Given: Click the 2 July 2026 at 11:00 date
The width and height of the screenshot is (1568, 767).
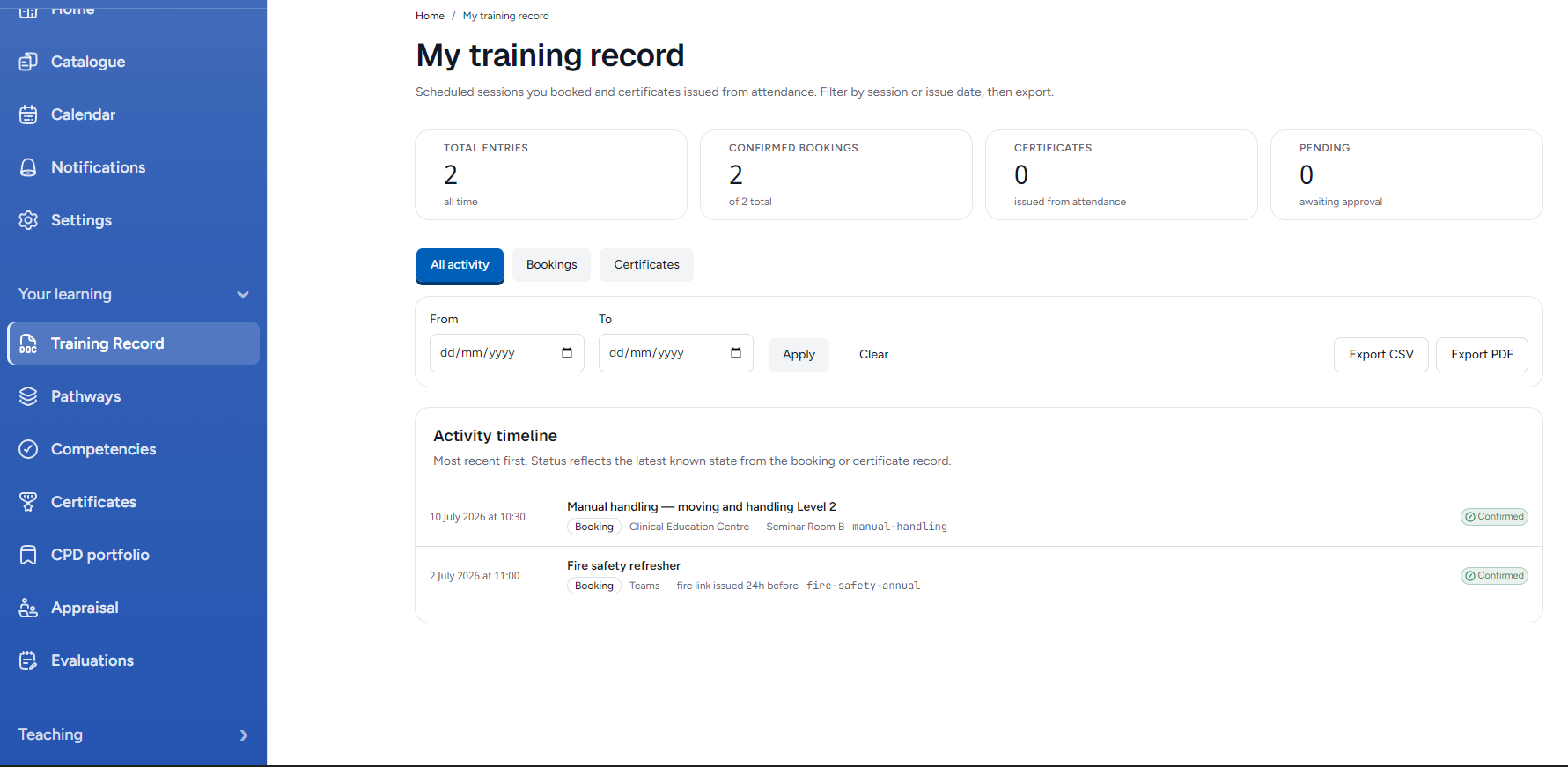Looking at the screenshot, I should coord(475,576).
